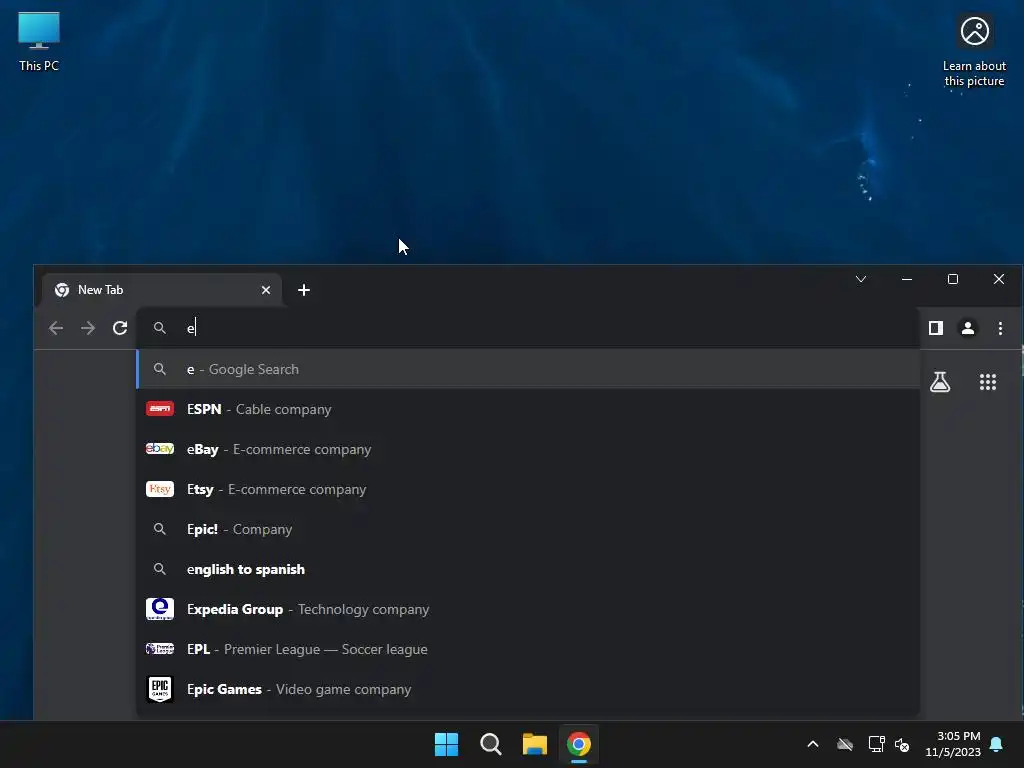Click the Chrome taskbar icon
1024x768 pixels.
(579, 744)
